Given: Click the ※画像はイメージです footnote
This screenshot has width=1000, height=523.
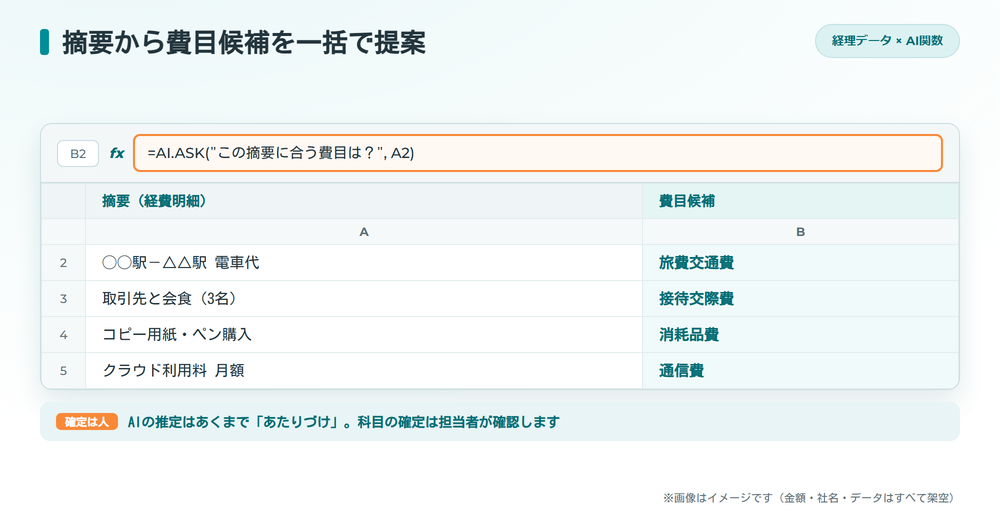Looking at the screenshot, I should 811,498.
